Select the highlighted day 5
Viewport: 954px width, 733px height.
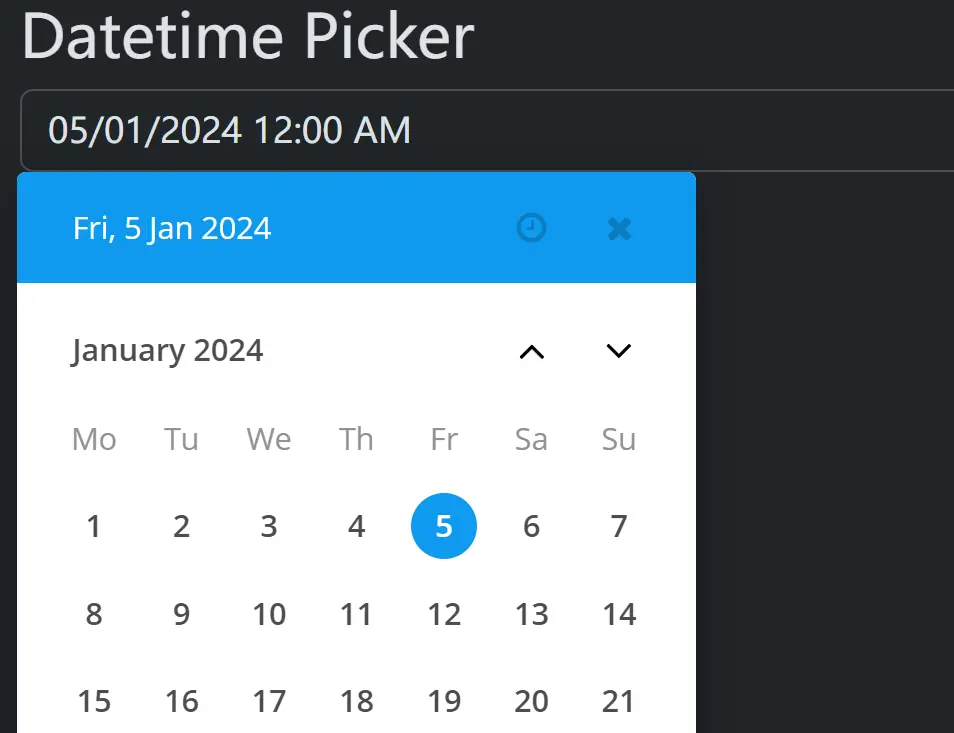tap(444, 526)
